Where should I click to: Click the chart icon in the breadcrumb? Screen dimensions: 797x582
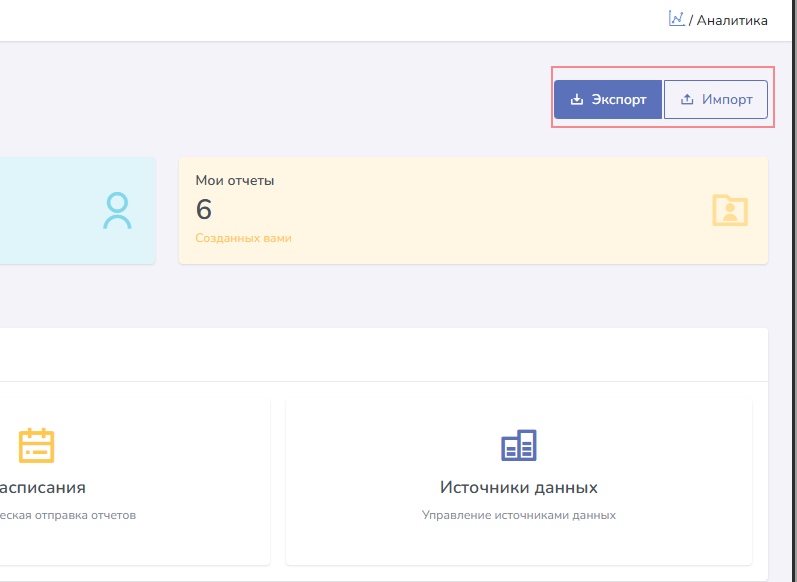tap(676, 19)
